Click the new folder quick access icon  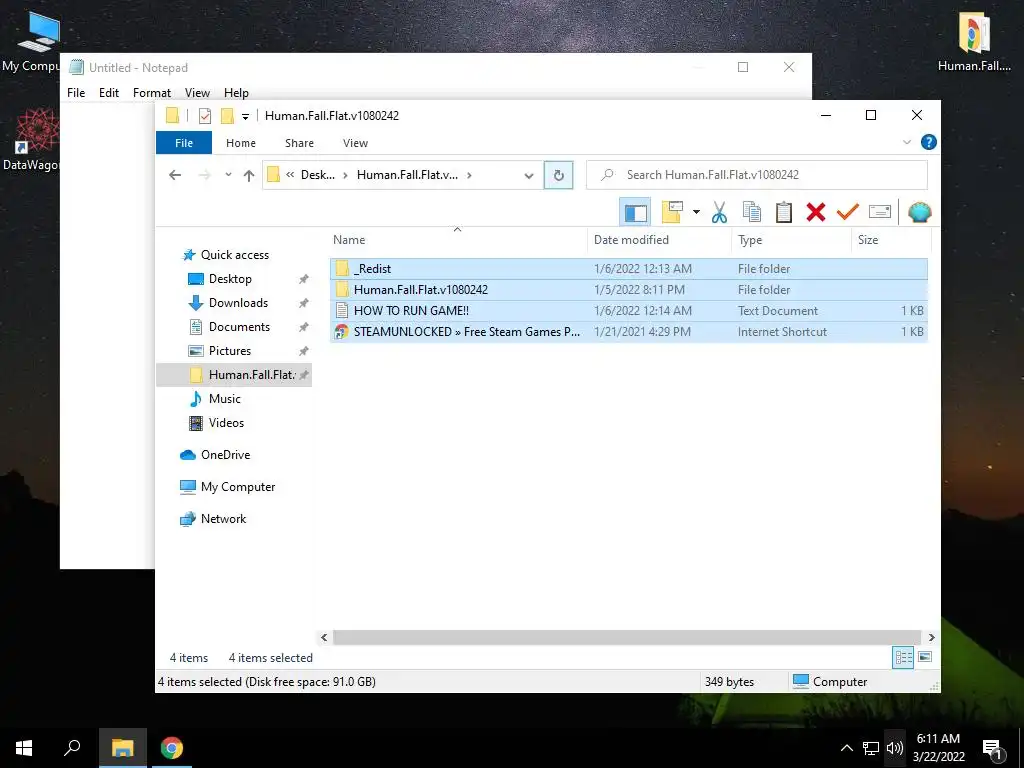click(x=227, y=116)
